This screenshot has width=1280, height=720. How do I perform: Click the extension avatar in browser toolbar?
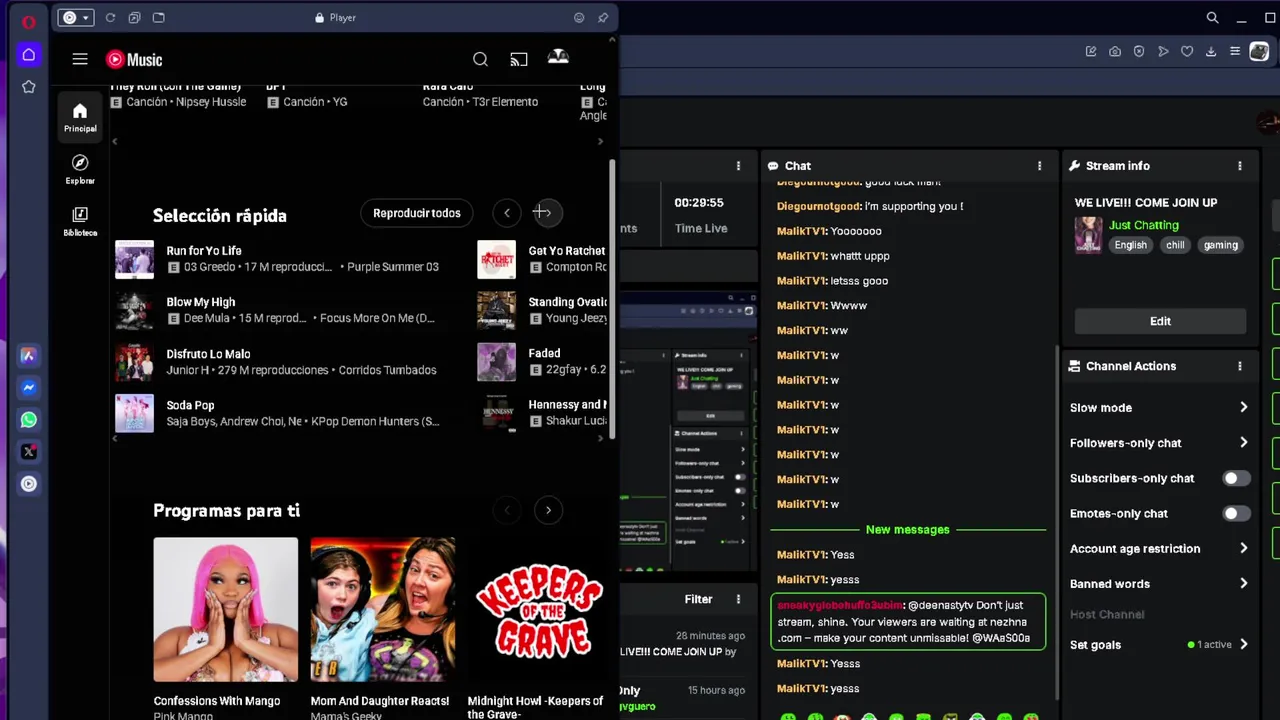click(1259, 52)
